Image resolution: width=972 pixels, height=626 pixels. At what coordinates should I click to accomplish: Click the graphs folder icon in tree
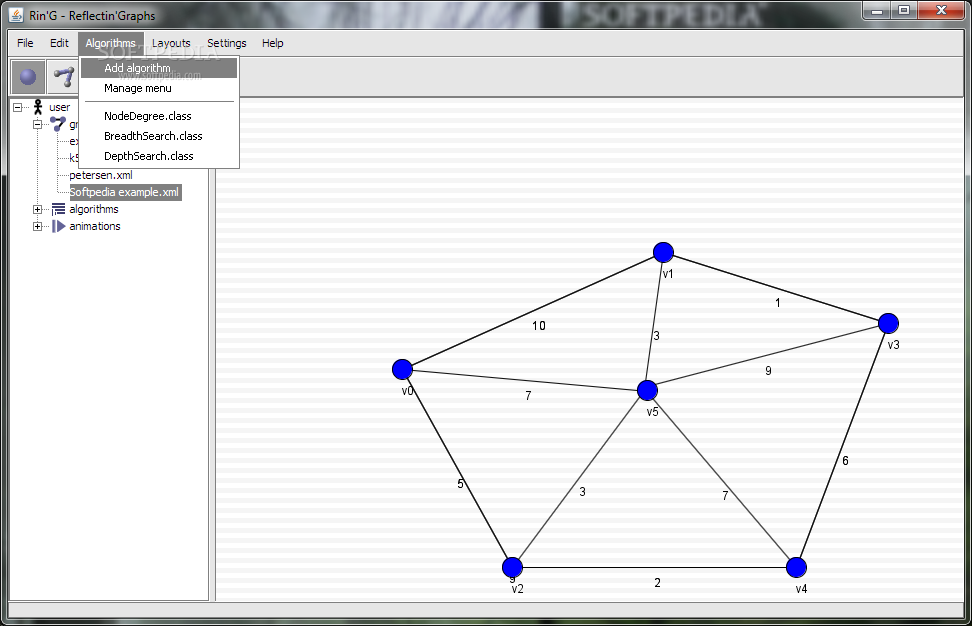(58, 124)
